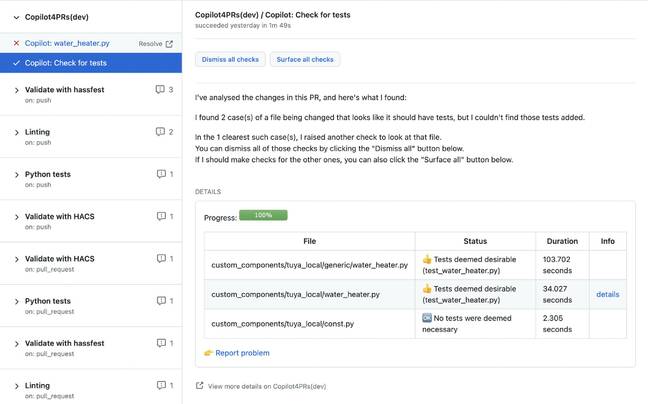Open View more details on Copilot4PRs(dev)
This screenshot has height=404, width=648.
click(267, 387)
